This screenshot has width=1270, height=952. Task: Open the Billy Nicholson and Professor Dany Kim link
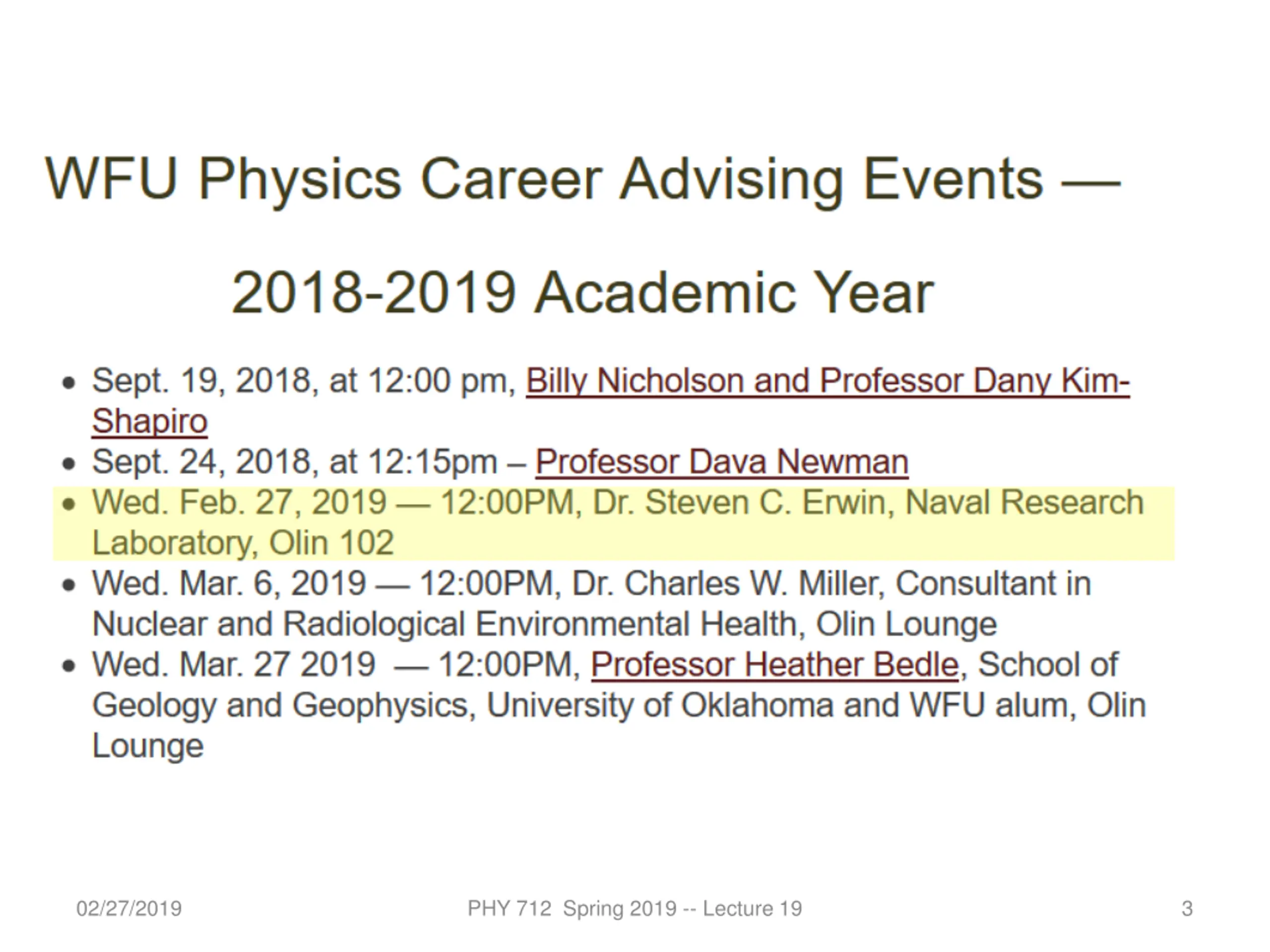tap(827, 381)
